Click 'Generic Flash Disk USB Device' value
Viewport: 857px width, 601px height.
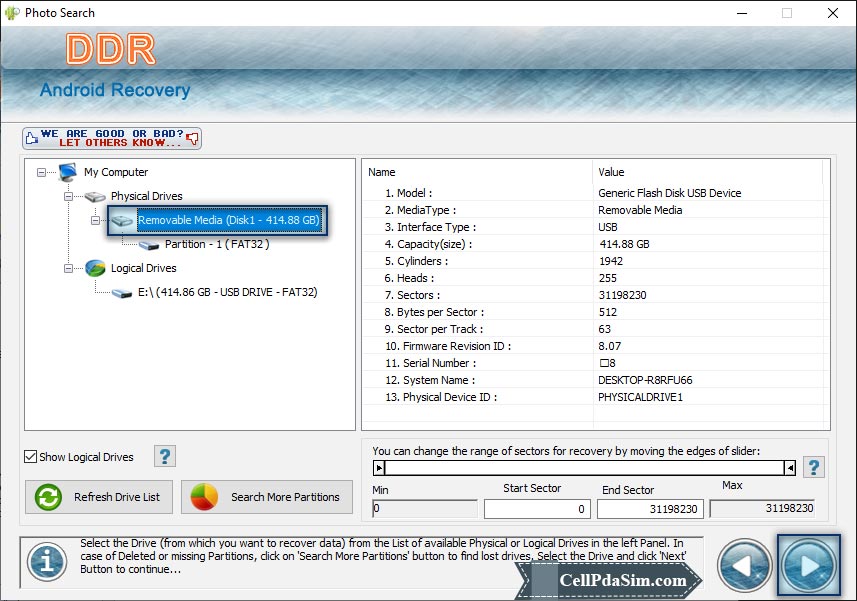pos(670,193)
